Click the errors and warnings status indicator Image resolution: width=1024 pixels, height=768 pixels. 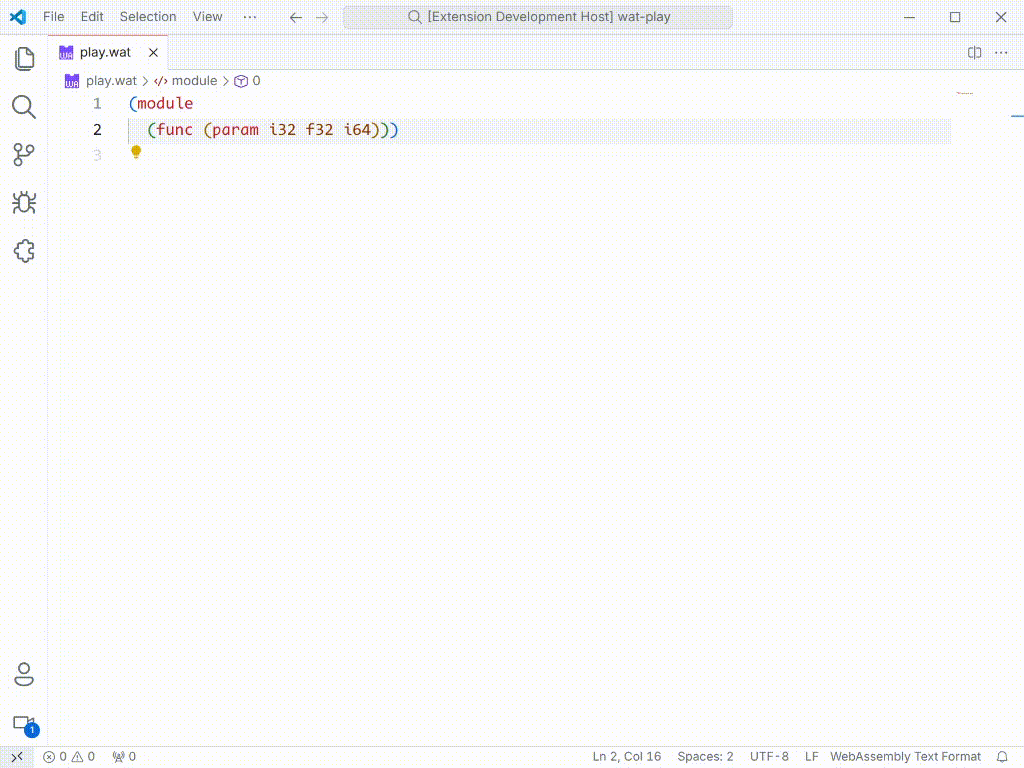click(69, 757)
